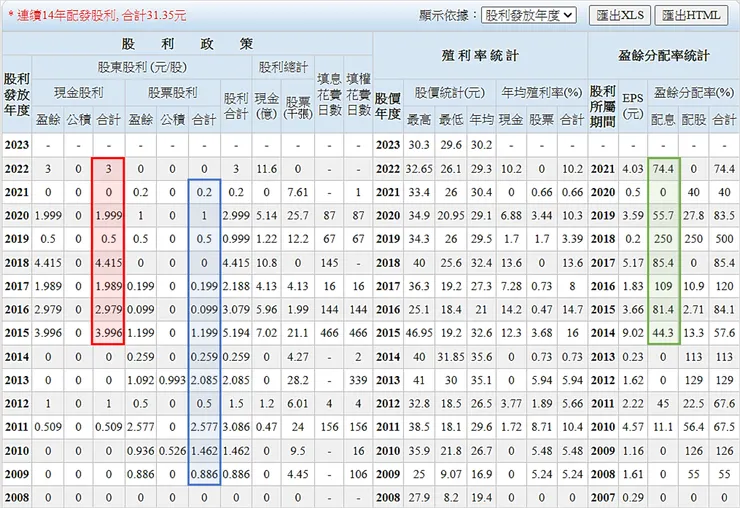Click the red note 連續14年配發股利, 合計31.35元
This screenshot has height=508, width=740.
pos(97,16)
